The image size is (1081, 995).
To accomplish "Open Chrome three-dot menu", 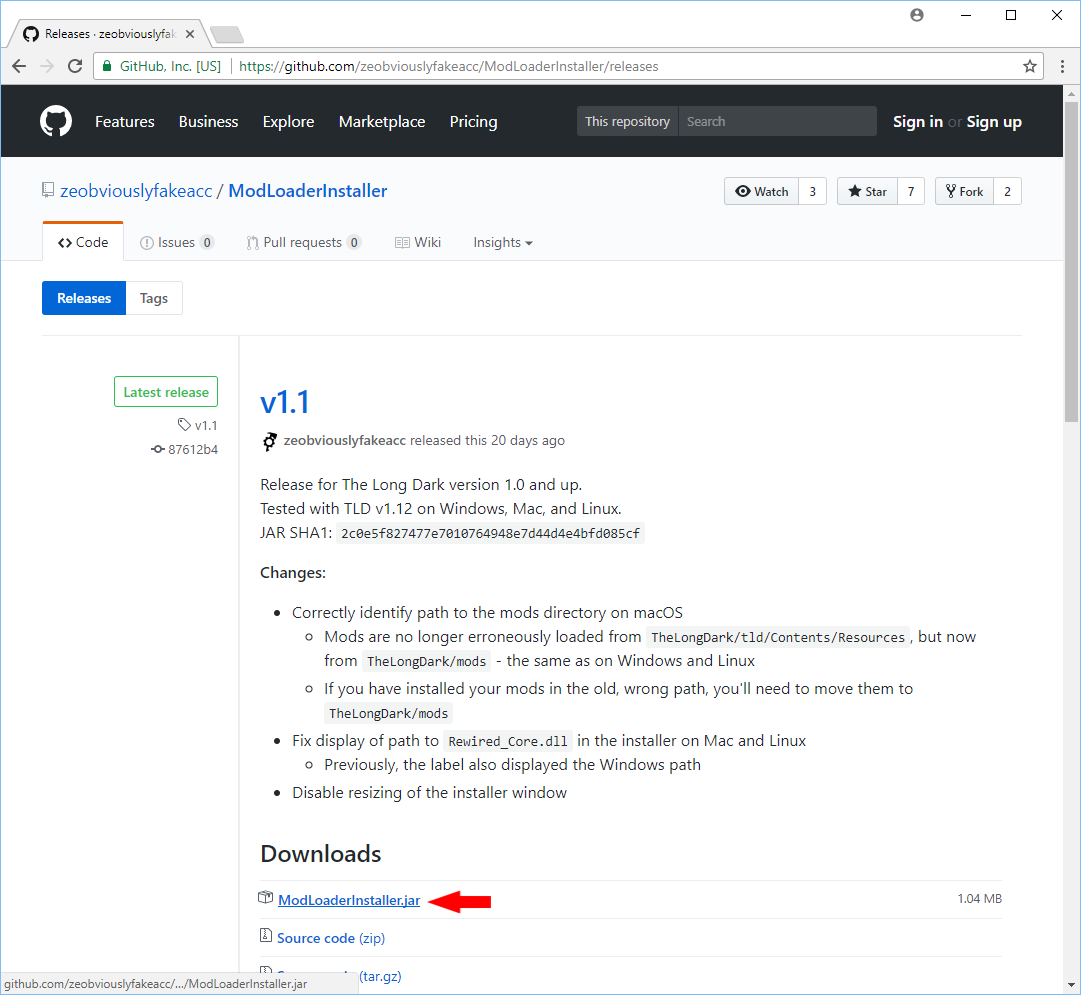I will 1062,66.
